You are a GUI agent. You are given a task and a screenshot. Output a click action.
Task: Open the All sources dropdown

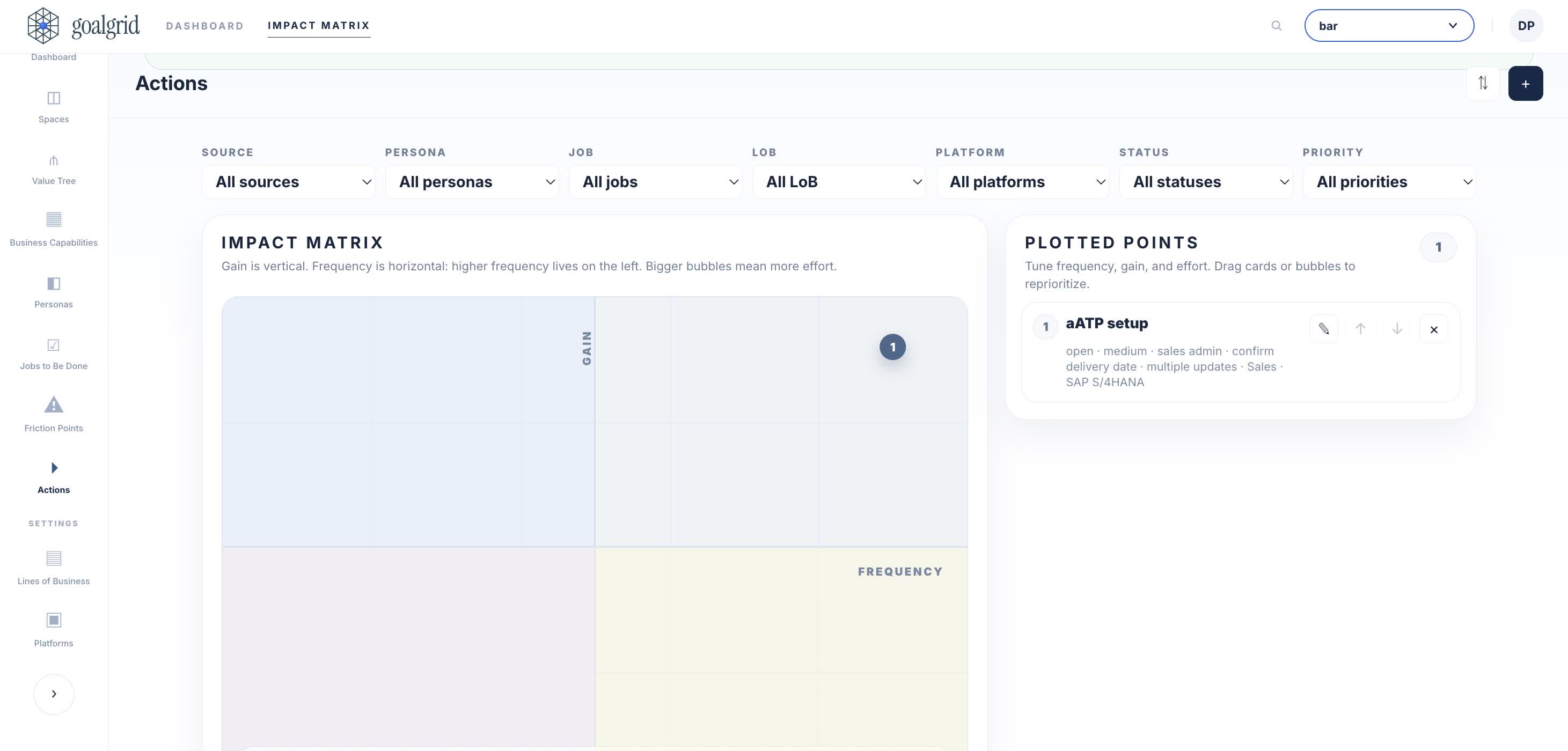coord(289,182)
